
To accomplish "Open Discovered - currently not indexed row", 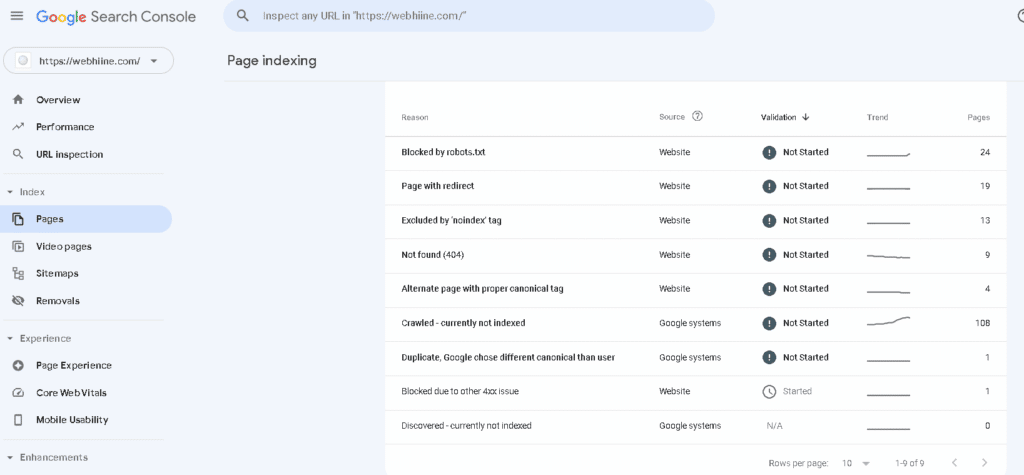I will (696, 425).
